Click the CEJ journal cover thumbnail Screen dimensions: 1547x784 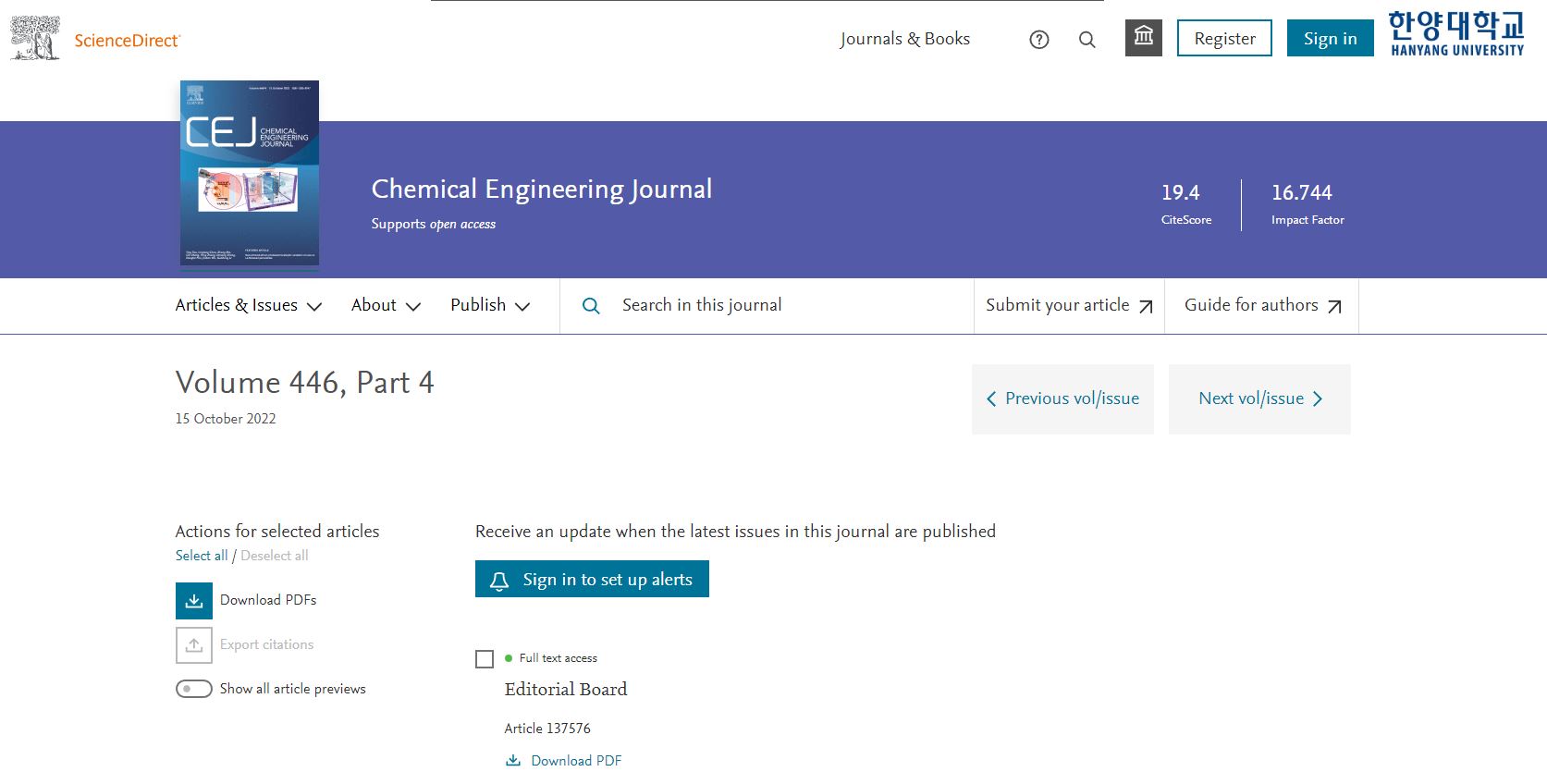pyautogui.click(x=250, y=173)
